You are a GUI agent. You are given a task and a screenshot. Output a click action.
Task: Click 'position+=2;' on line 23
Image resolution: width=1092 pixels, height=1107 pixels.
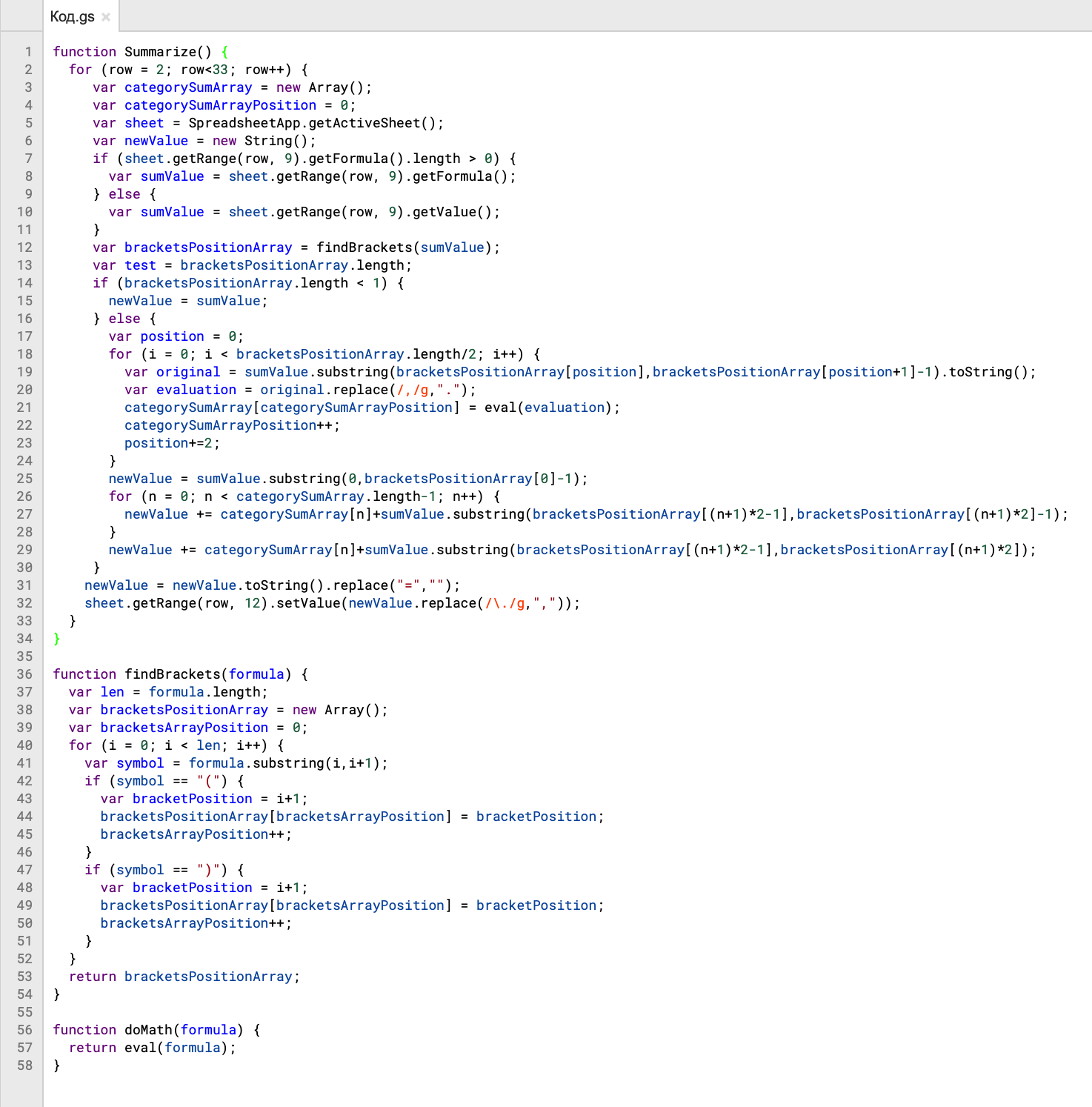click(172, 443)
